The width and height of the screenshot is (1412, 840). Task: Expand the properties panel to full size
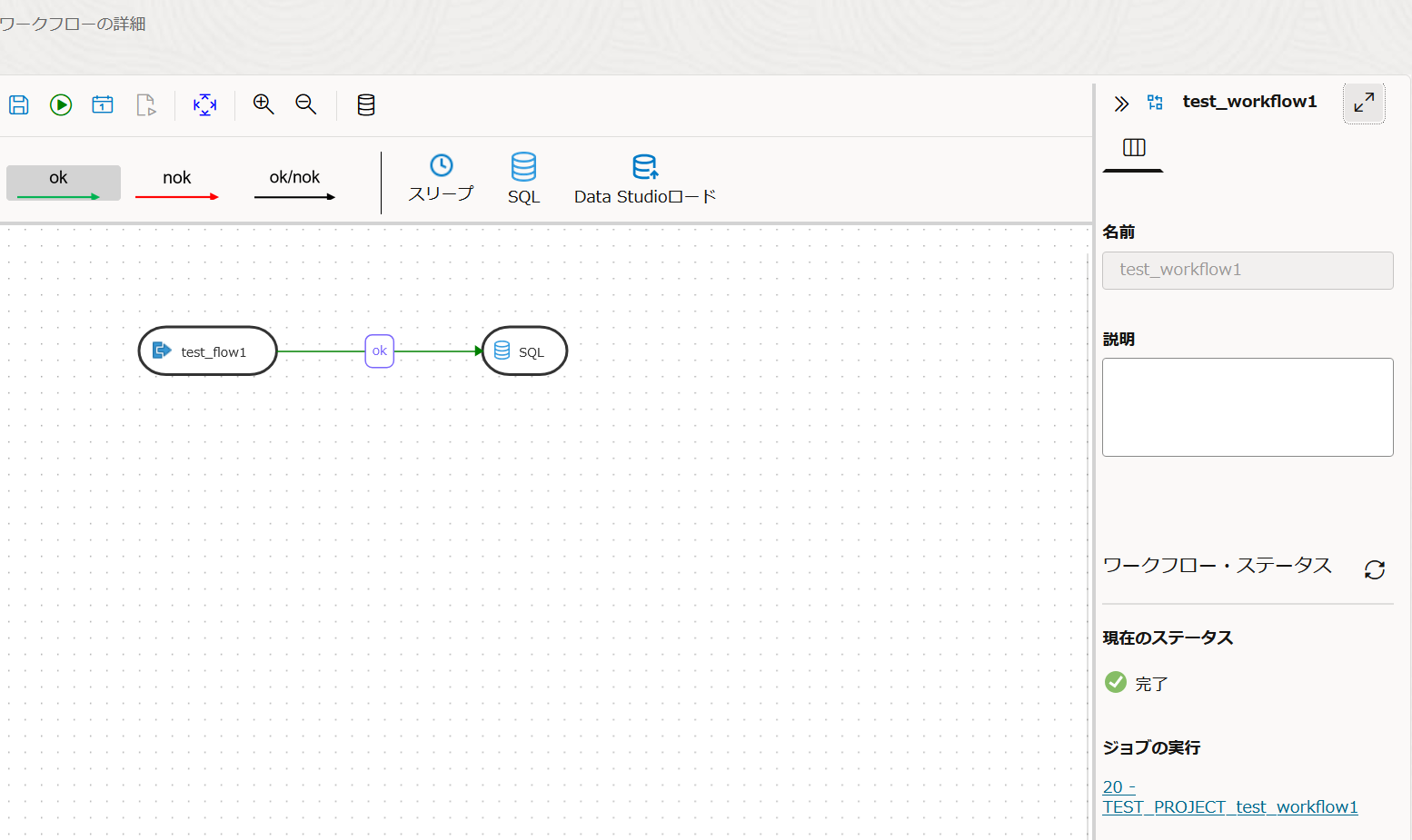[x=1364, y=104]
